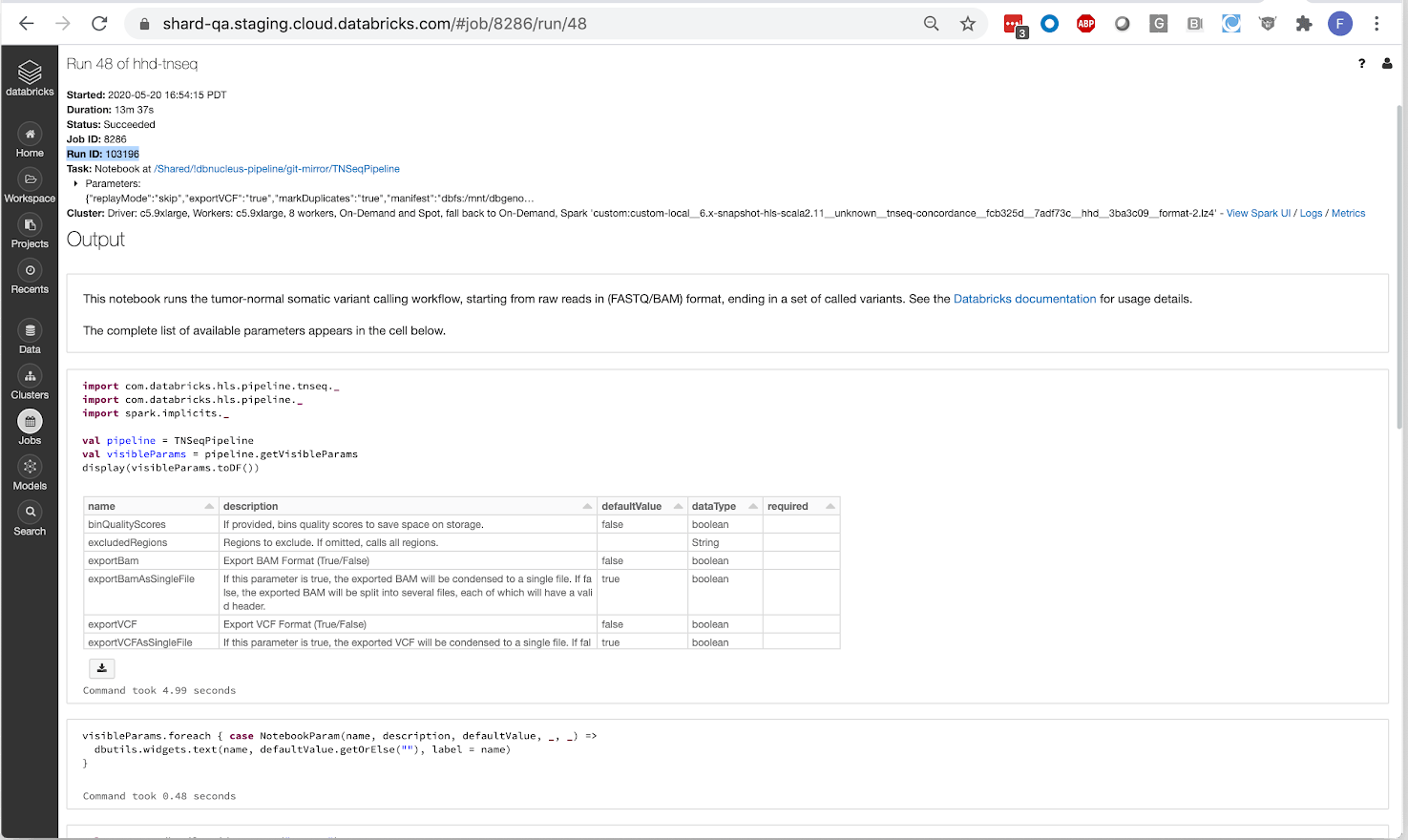Sort by the defaultValue column header

pos(641,506)
